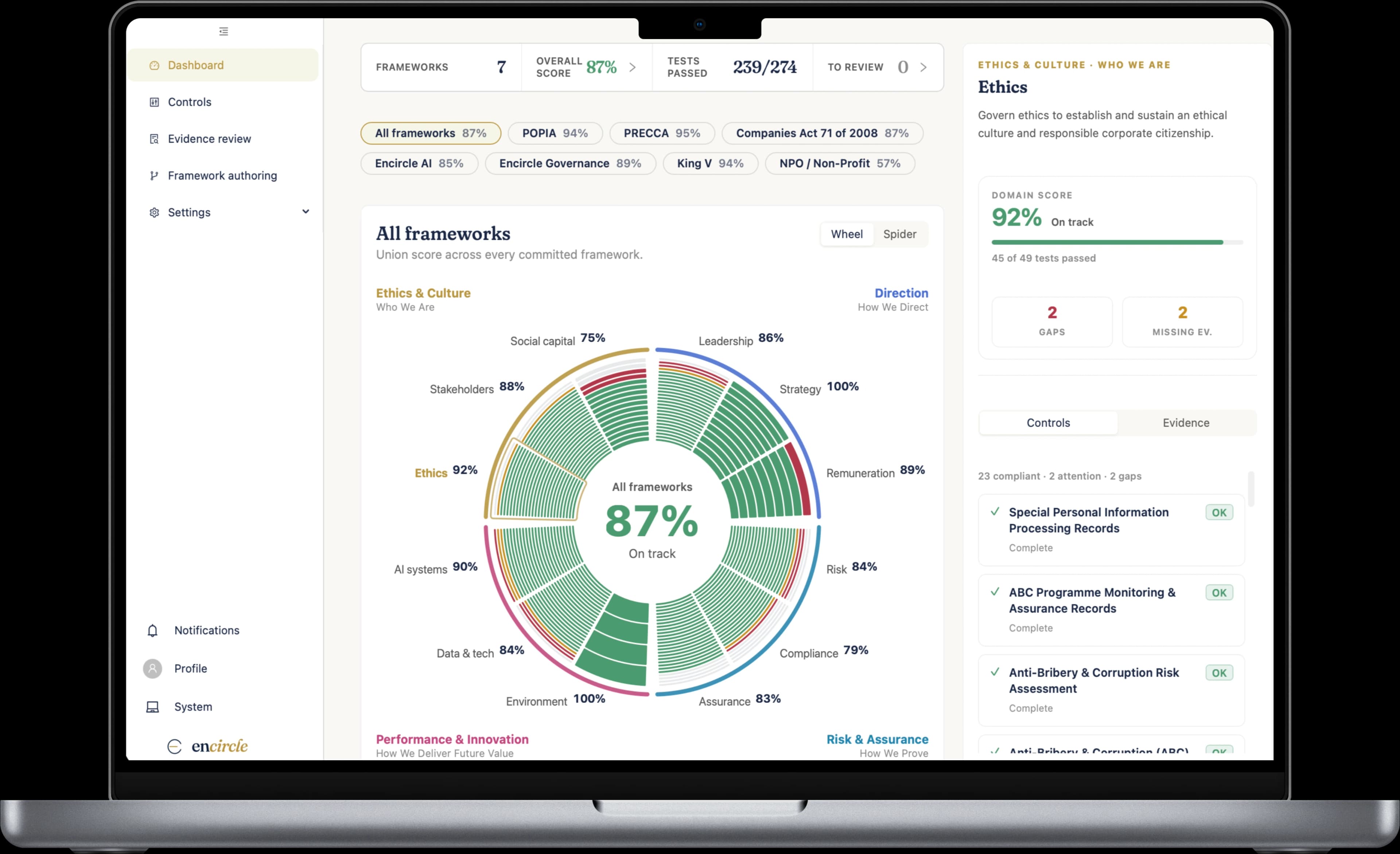This screenshot has height=854, width=1400.
Task: Filter by PRECCA 95% framework
Action: tap(662, 133)
